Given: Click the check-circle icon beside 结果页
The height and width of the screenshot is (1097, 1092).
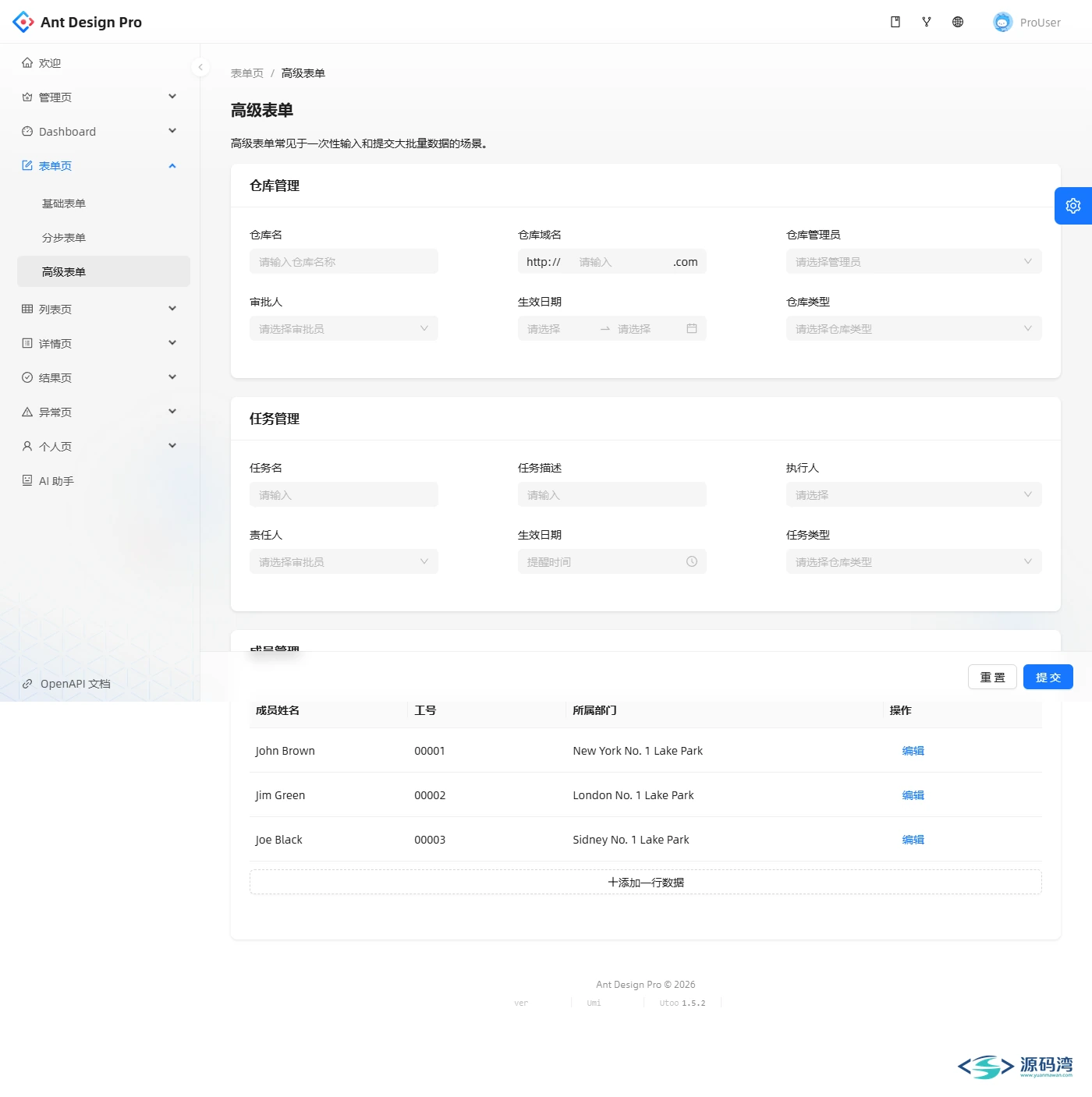Looking at the screenshot, I should point(27,377).
